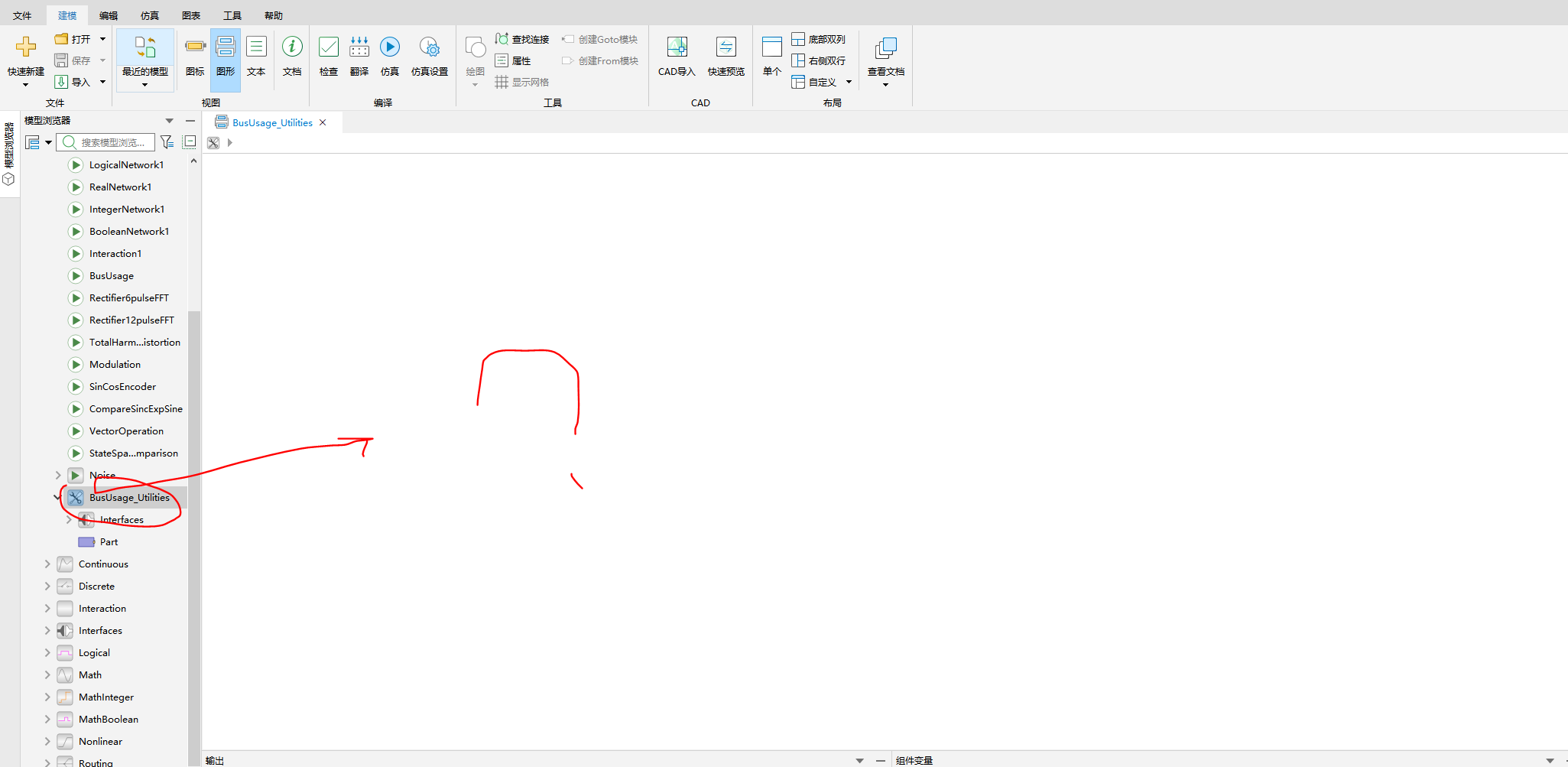Select the 底部双列 layout
This screenshot has width=1568, height=767.
pos(819,39)
